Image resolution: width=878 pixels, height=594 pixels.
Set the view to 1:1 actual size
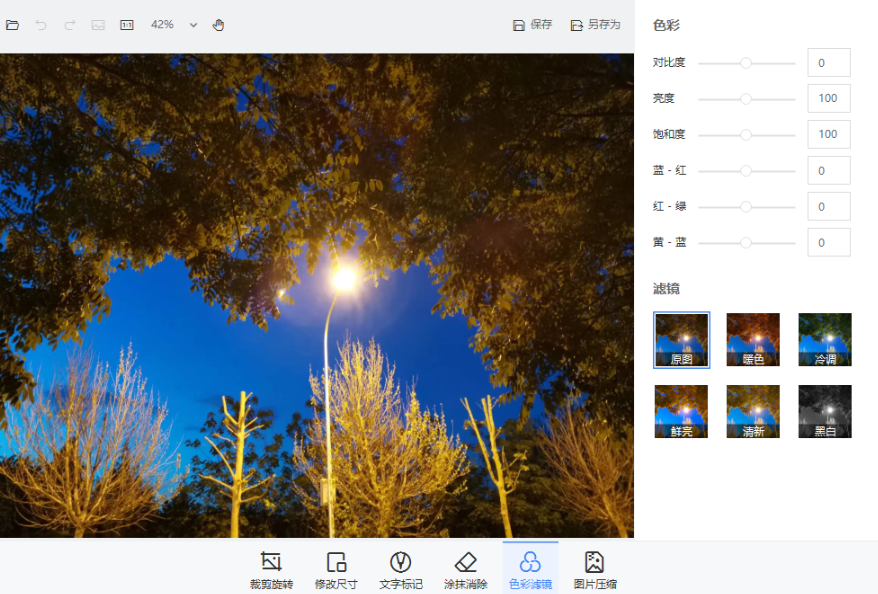[127, 25]
